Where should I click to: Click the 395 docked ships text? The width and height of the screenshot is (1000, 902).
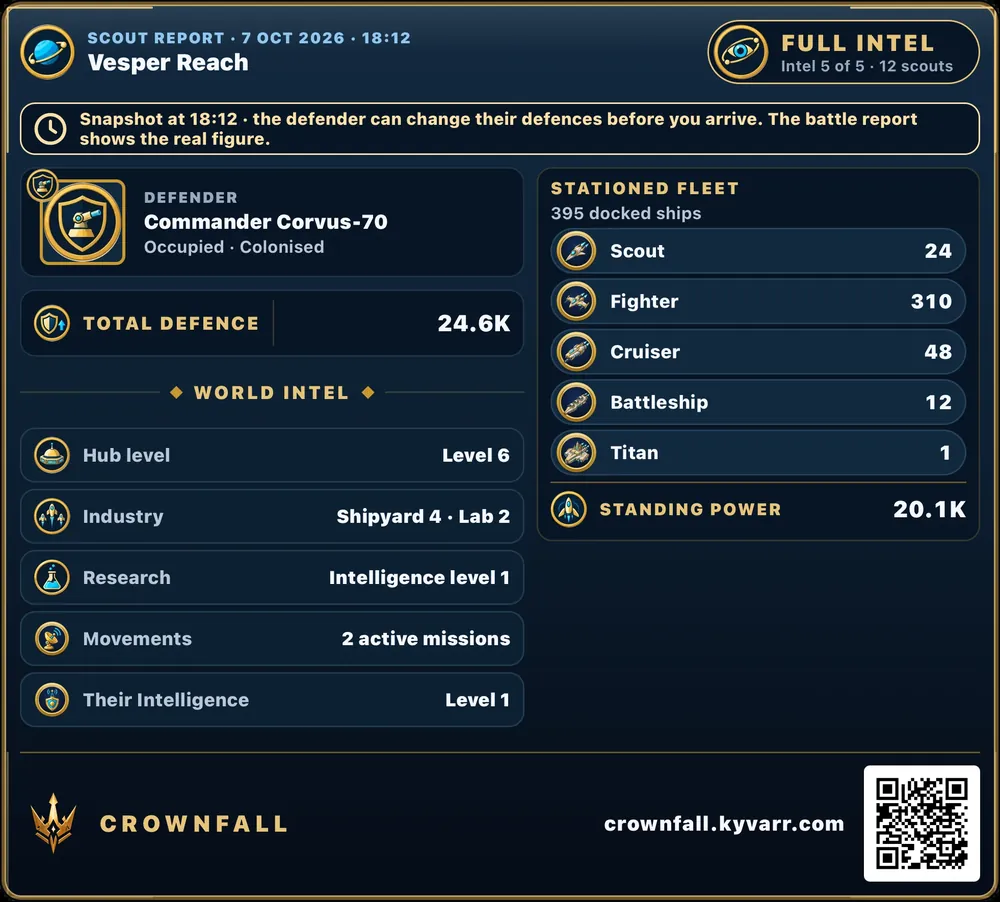(626, 213)
